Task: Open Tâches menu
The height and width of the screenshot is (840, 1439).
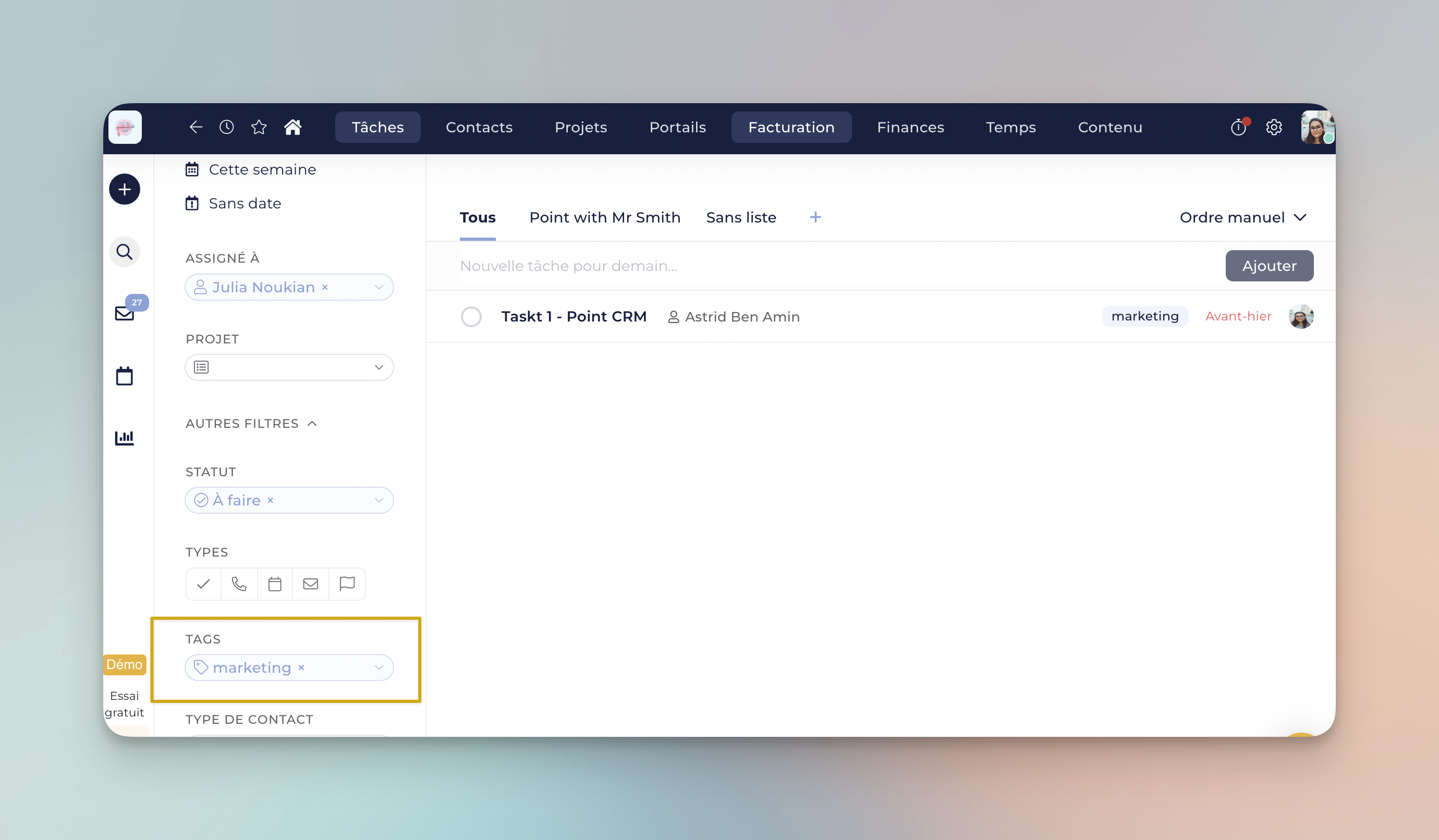Action: pos(378,127)
